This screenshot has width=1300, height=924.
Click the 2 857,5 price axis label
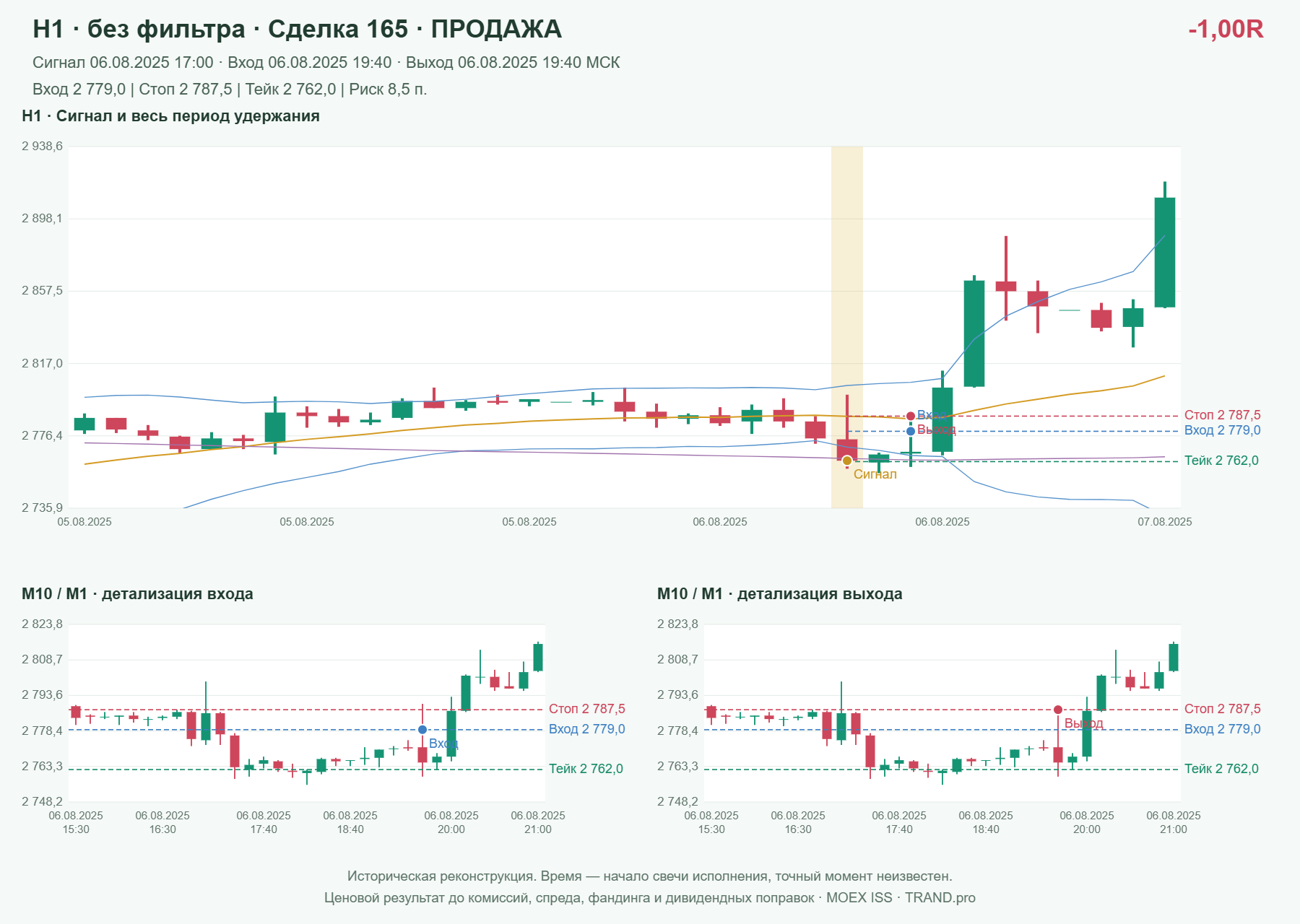point(42,291)
